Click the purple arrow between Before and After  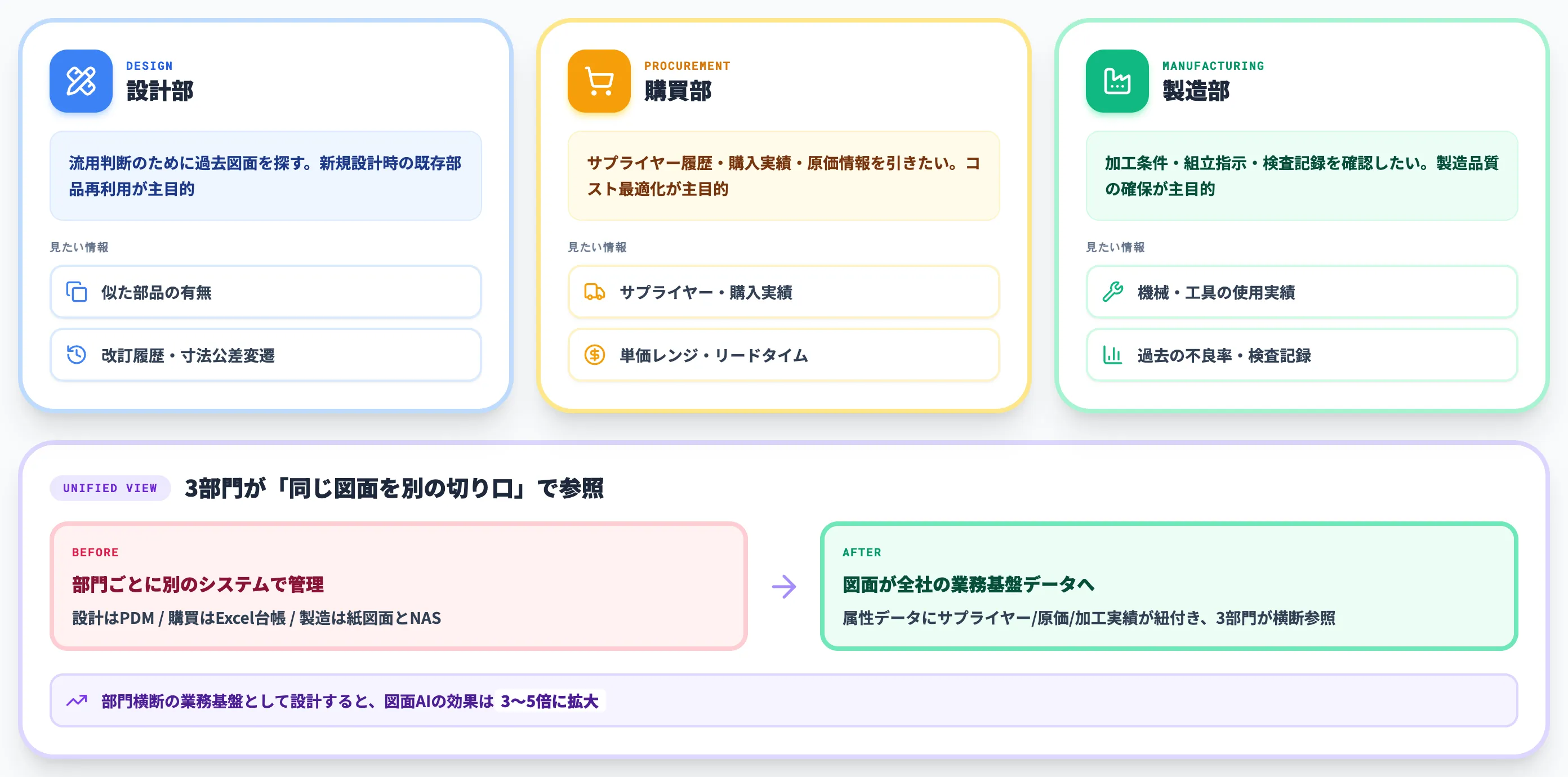pos(784,587)
